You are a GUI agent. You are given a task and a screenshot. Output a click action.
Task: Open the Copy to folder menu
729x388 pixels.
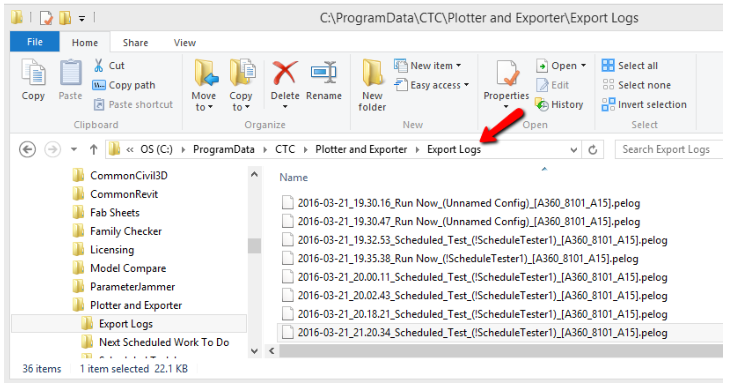[241, 85]
